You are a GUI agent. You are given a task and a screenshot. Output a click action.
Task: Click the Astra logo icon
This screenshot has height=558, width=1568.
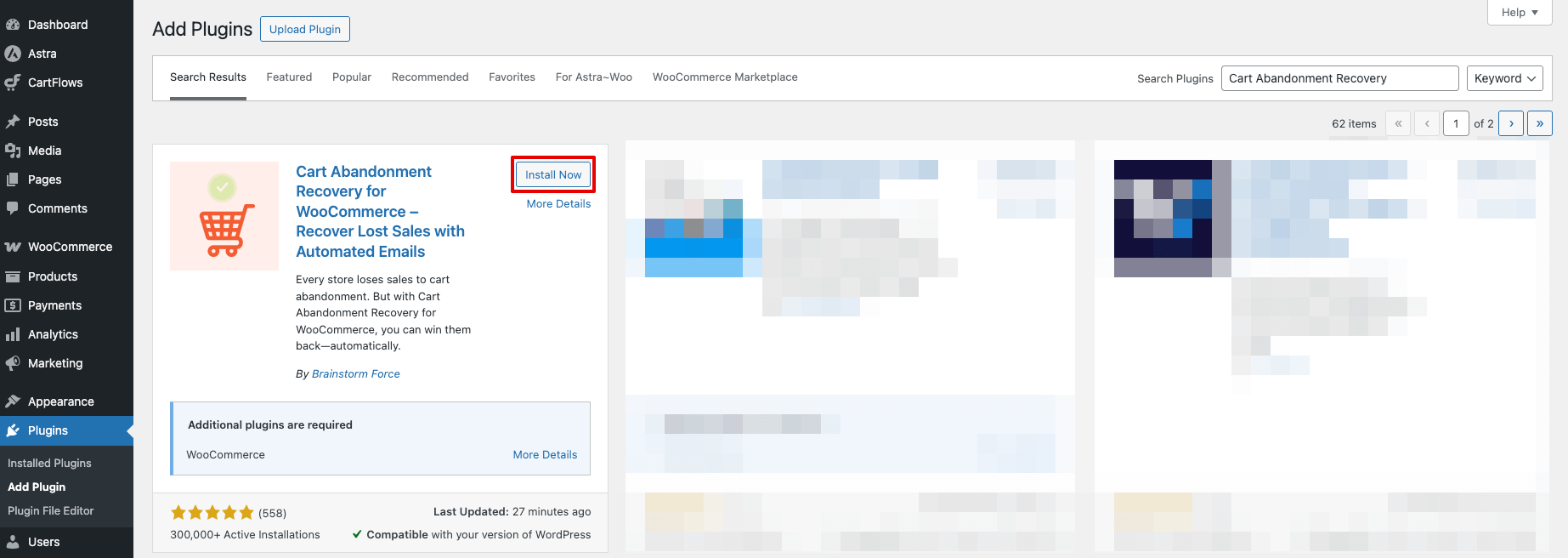coord(13,54)
